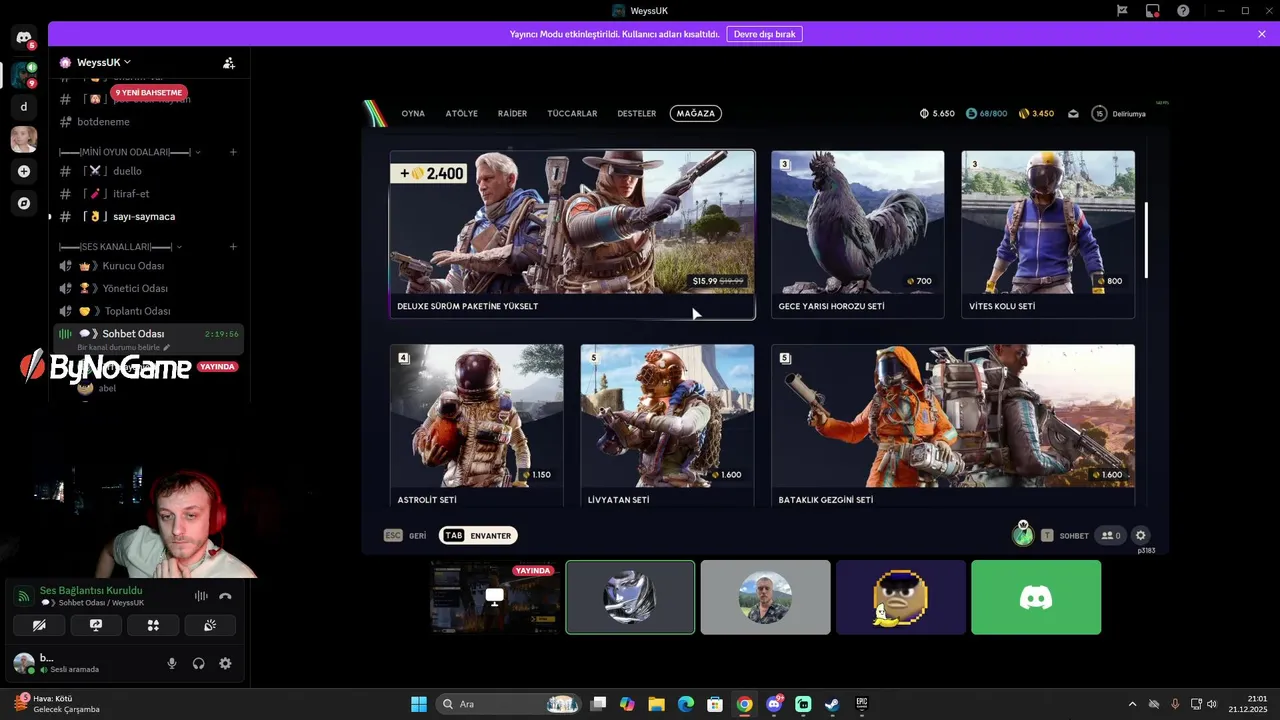Image resolution: width=1280 pixels, height=720 pixels.
Task: Show hidden system tray icons chevron
Action: pos(1132,704)
